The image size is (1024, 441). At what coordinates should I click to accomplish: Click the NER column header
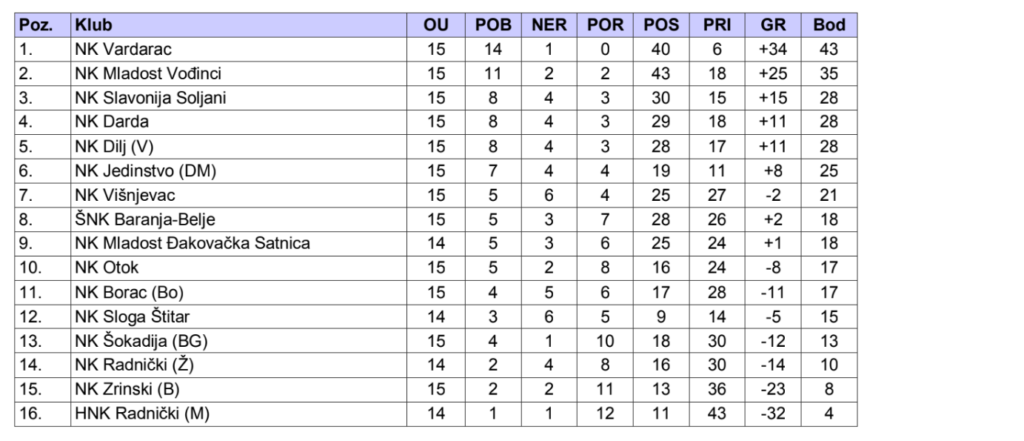pos(549,25)
